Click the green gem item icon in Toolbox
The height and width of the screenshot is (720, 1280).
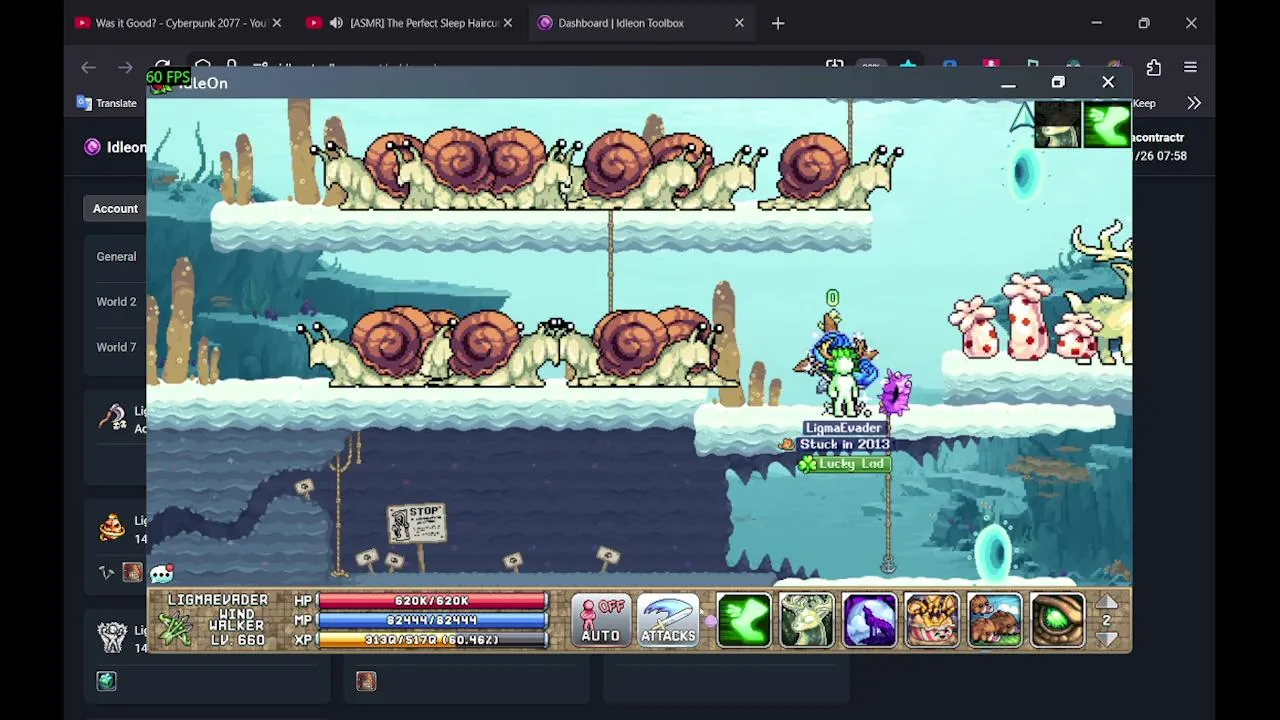click(x=107, y=682)
